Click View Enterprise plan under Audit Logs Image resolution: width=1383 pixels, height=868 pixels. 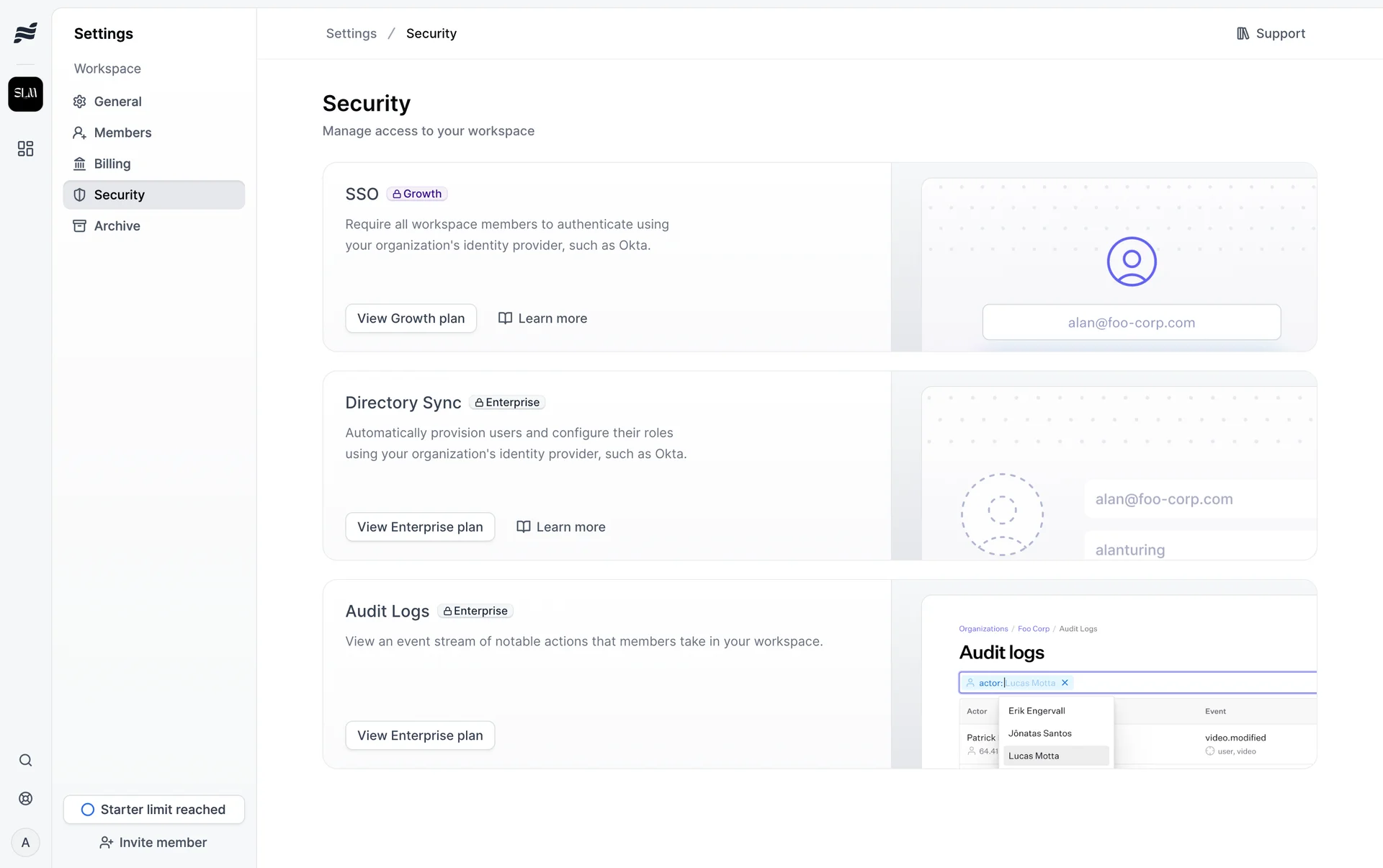420,735
